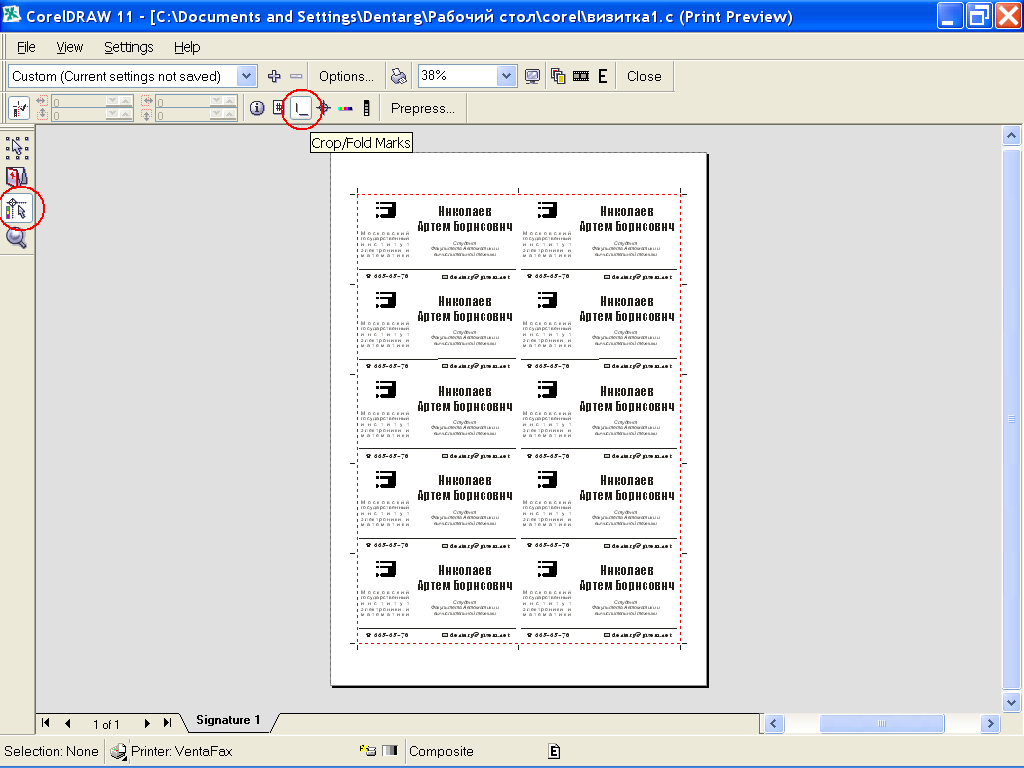Toggle color calibration bar icon
Image resolution: width=1024 pixels, height=768 pixels.
click(345, 108)
